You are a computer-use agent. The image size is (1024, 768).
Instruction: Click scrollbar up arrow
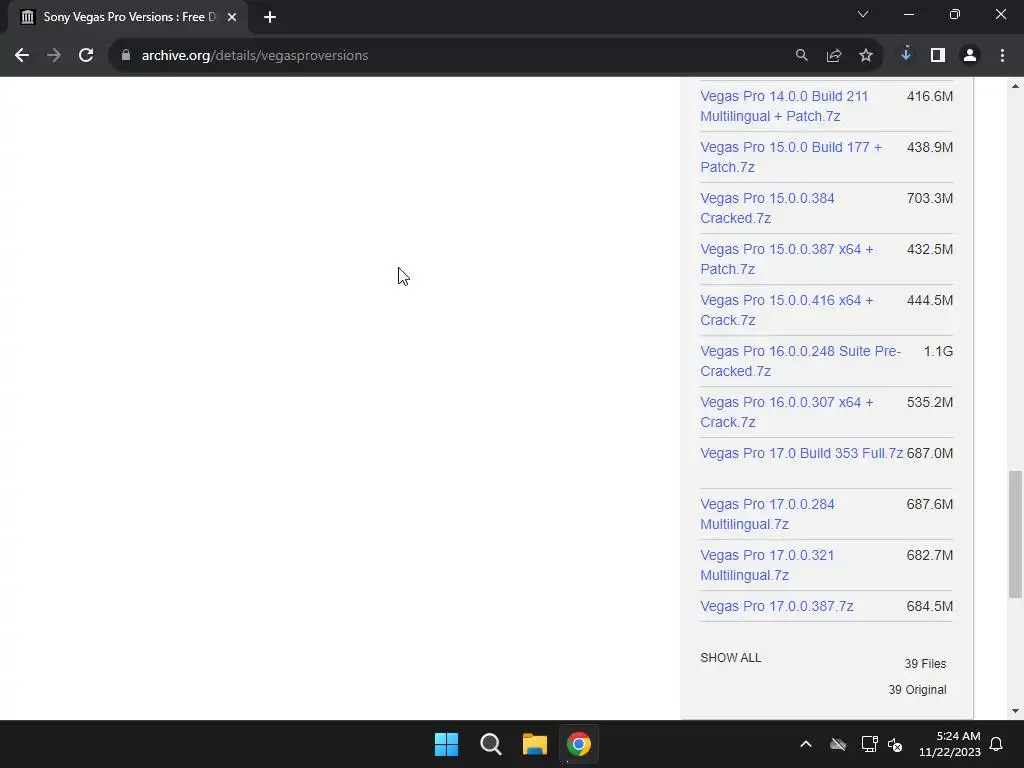point(1015,86)
